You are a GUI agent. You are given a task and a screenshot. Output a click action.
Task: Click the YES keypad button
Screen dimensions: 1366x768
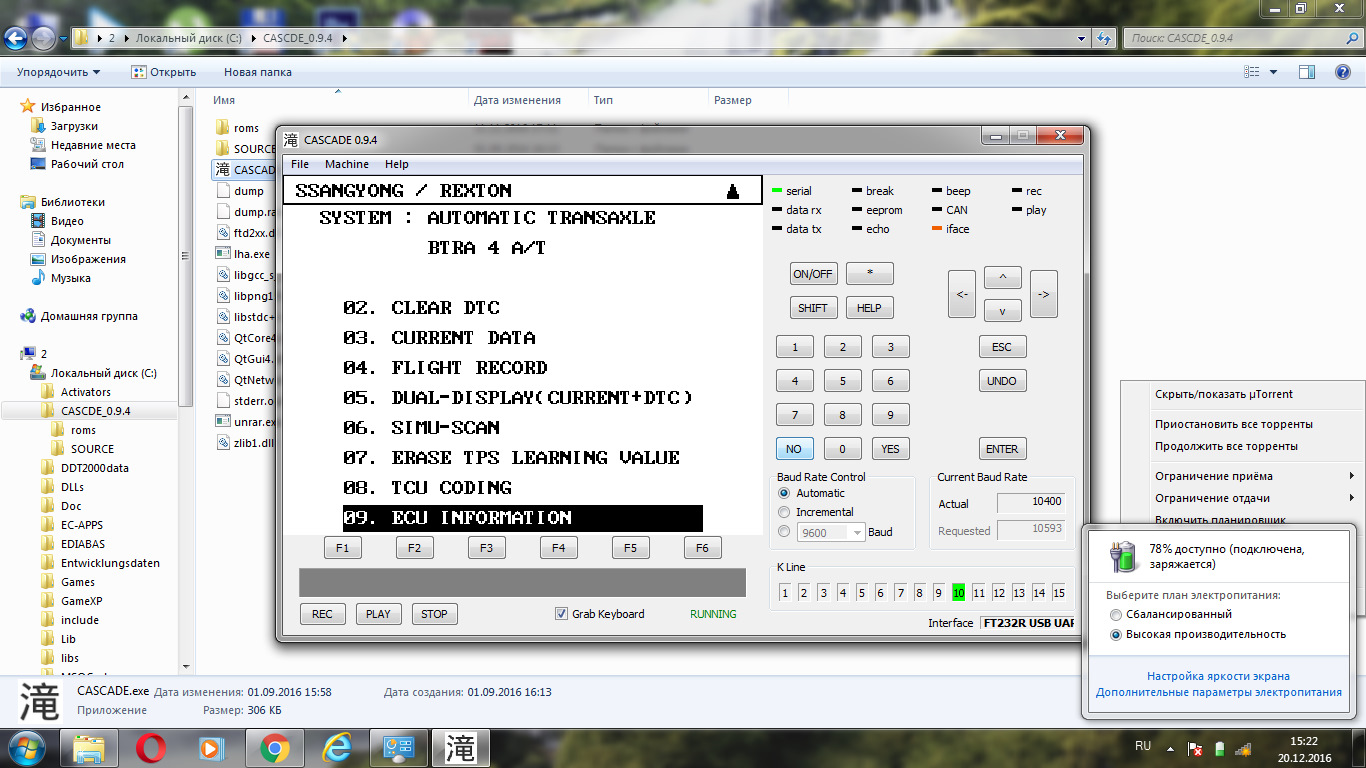[890, 449]
